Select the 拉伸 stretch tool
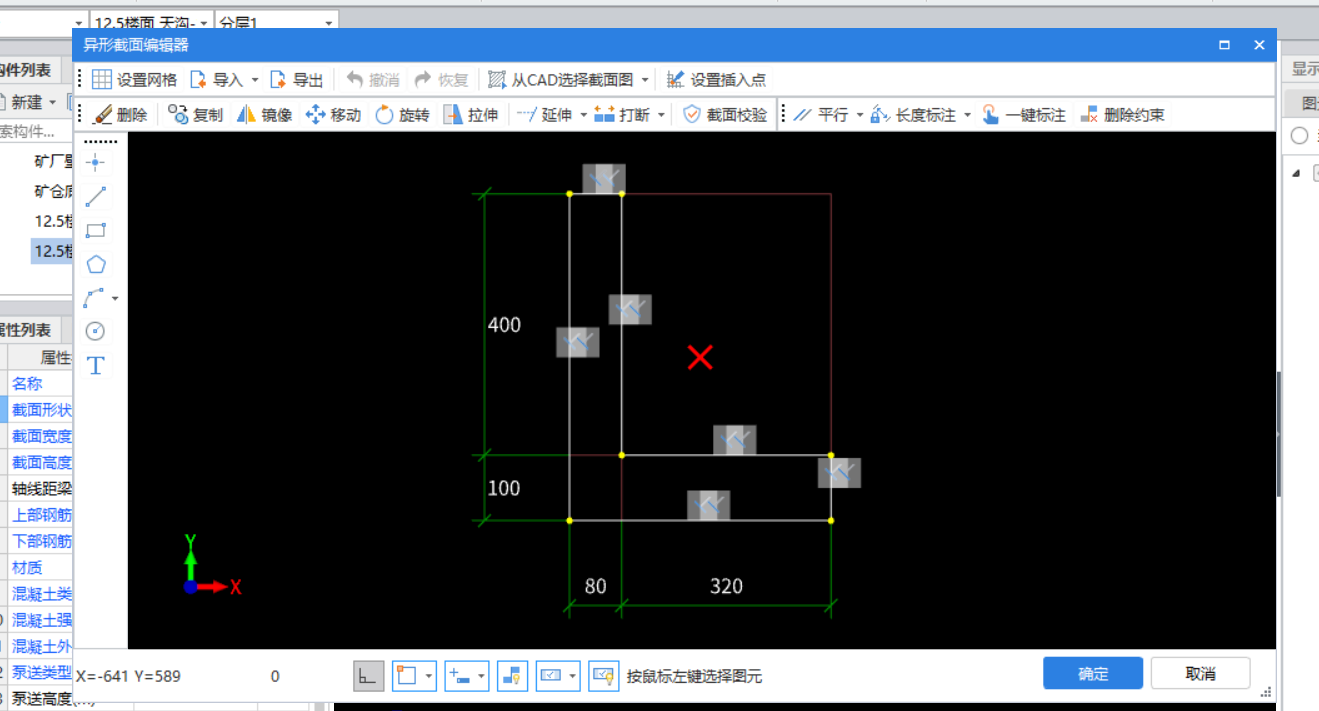This screenshot has height=711, width=1319. [470, 115]
